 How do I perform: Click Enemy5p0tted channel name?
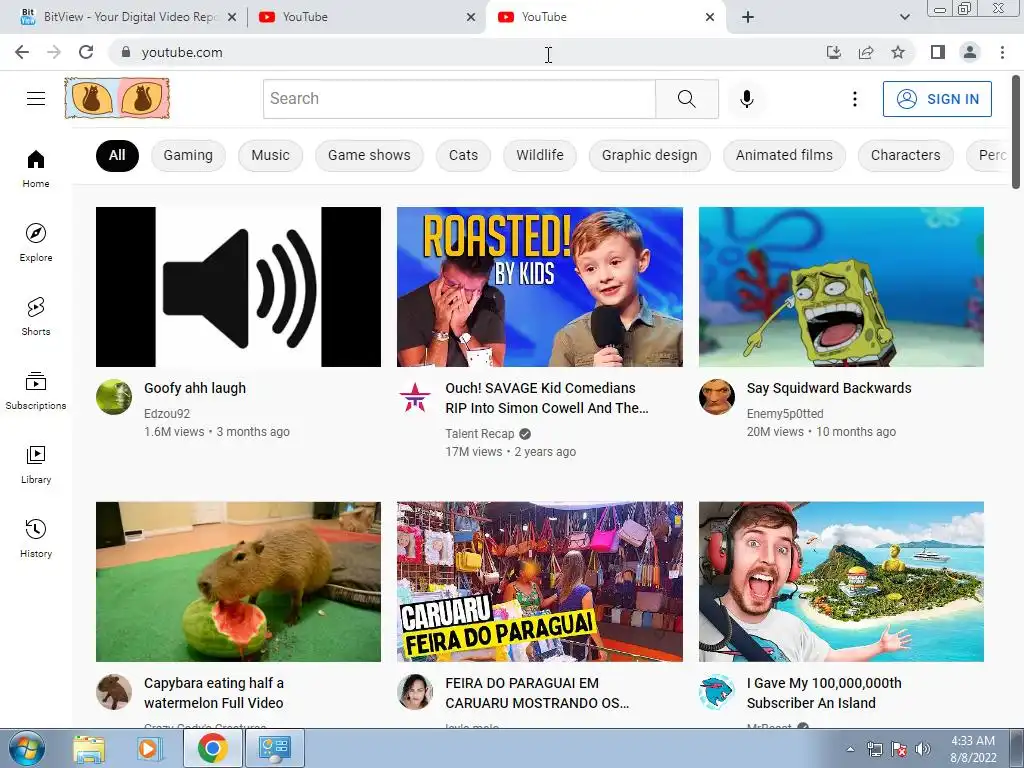point(785,413)
